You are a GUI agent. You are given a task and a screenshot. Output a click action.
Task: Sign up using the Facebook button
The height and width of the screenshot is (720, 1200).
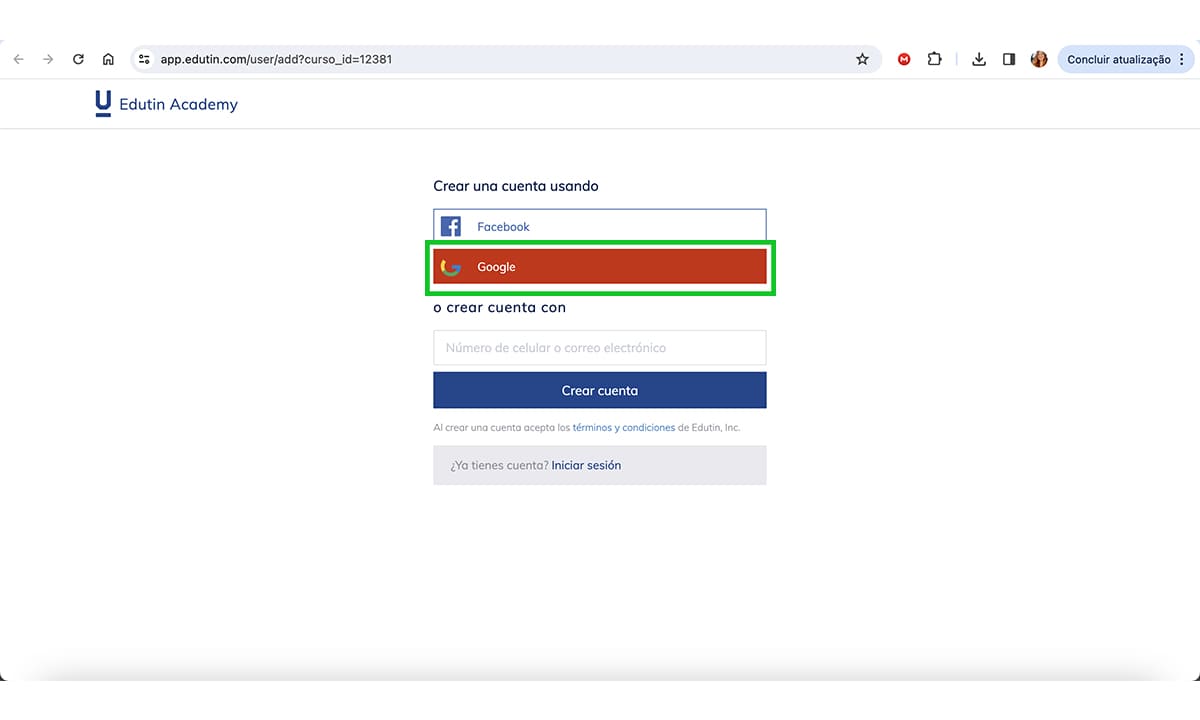(x=600, y=226)
